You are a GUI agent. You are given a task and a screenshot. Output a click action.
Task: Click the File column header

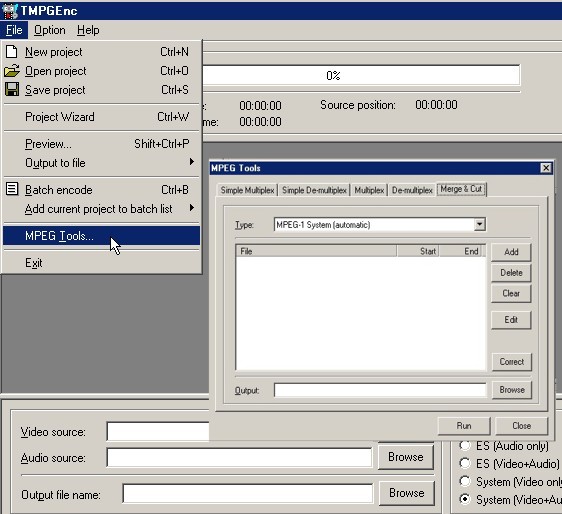tap(316, 251)
